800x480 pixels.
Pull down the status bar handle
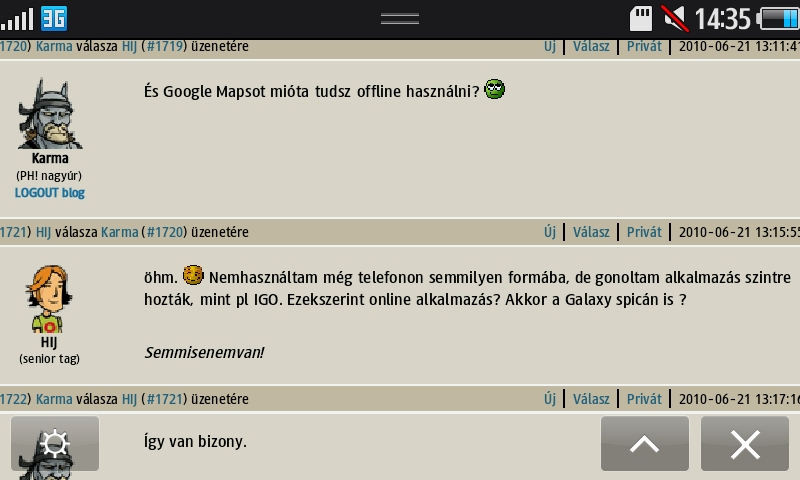(399, 19)
